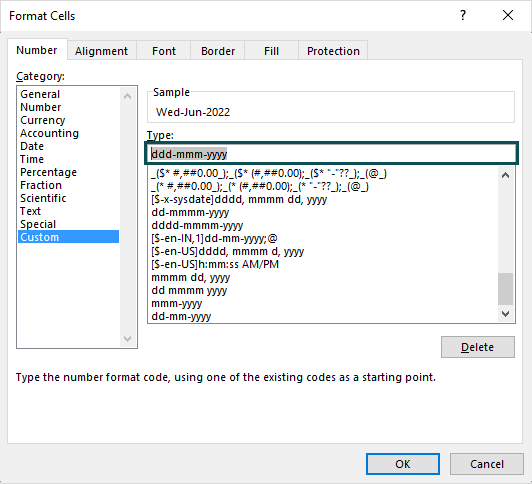Choose the Time category
The width and height of the screenshot is (532, 484).
click(x=69, y=159)
